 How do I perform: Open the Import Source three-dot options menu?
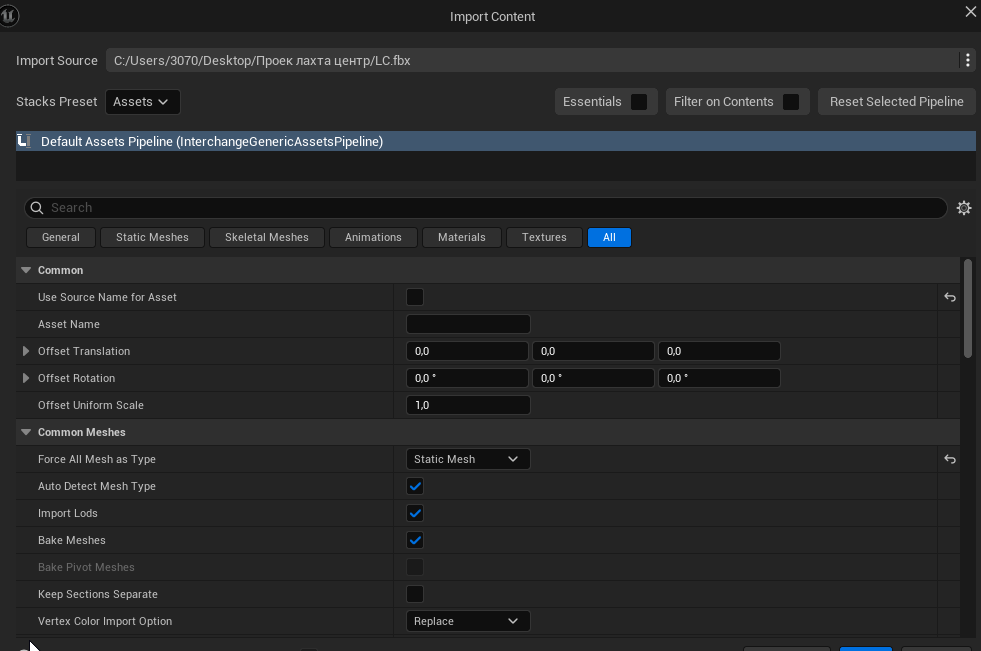967,60
